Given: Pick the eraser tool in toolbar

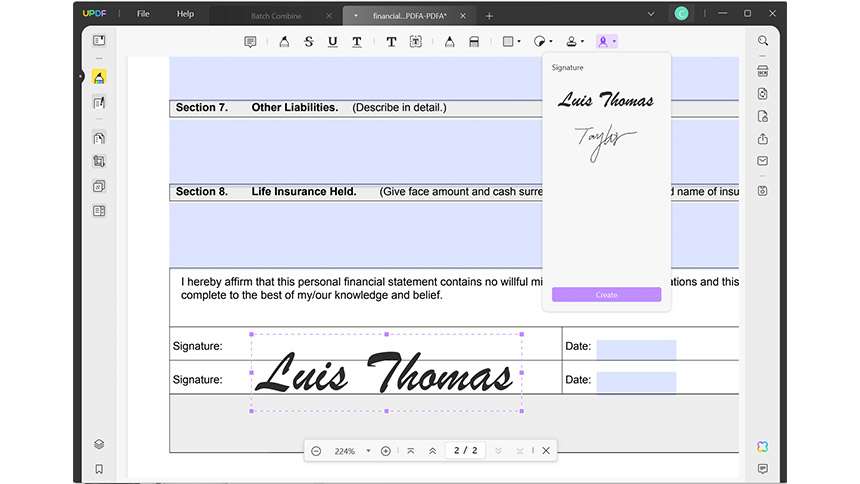Looking at the screenshot, I should tap(474, 42).
